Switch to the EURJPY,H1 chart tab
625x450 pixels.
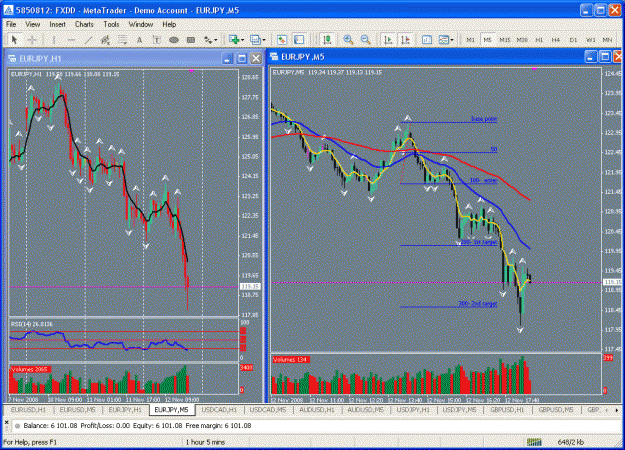click(125, 410)
